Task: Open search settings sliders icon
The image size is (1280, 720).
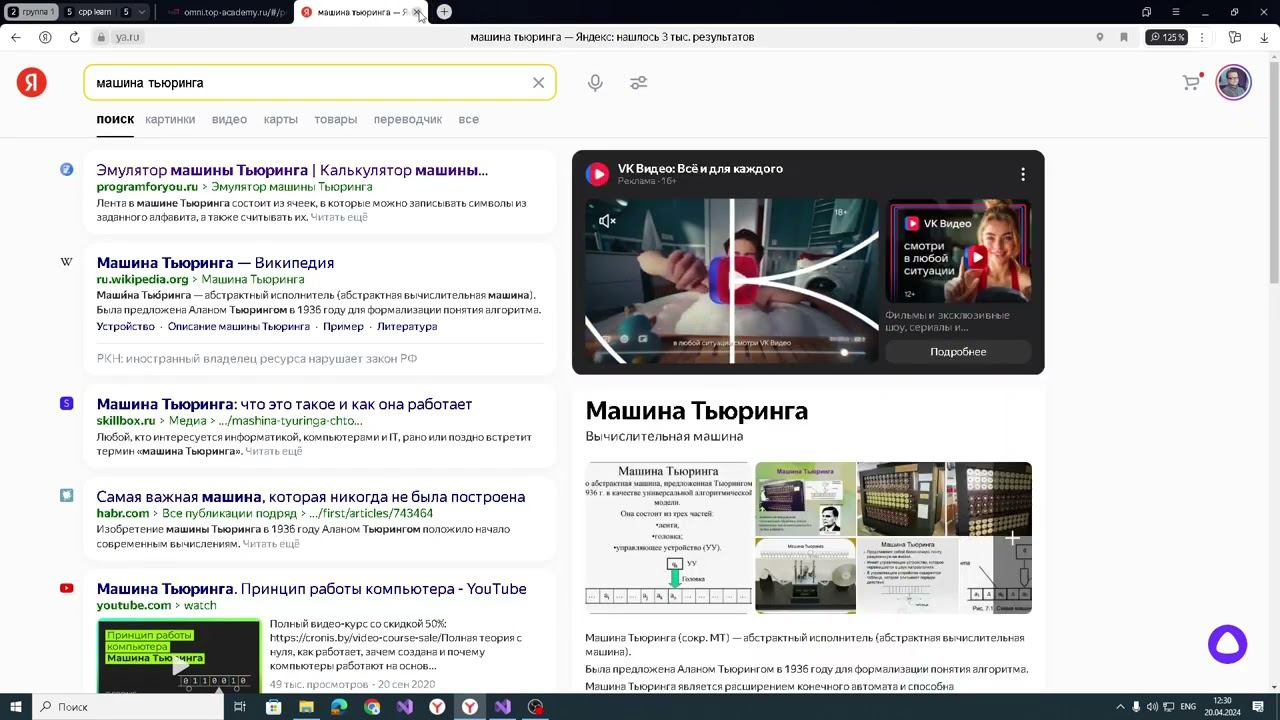Action: [638, 83]
